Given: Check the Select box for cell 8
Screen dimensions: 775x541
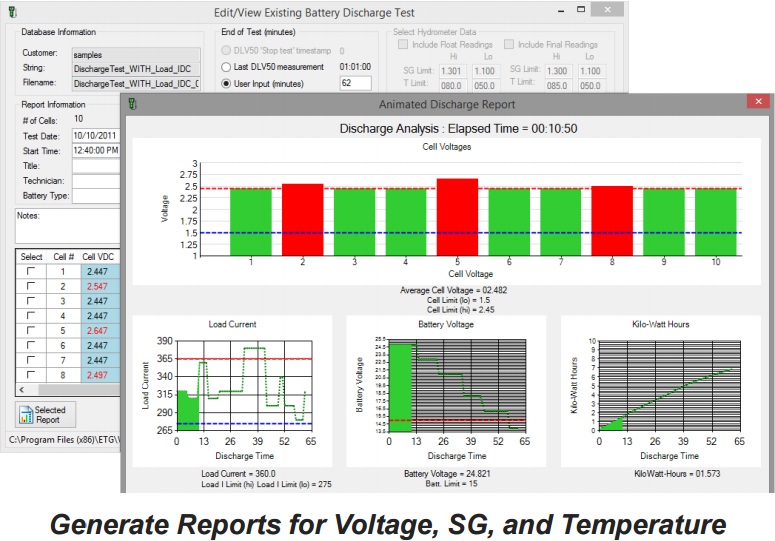Looking at the screenshot, I should [x=31, y=374].
